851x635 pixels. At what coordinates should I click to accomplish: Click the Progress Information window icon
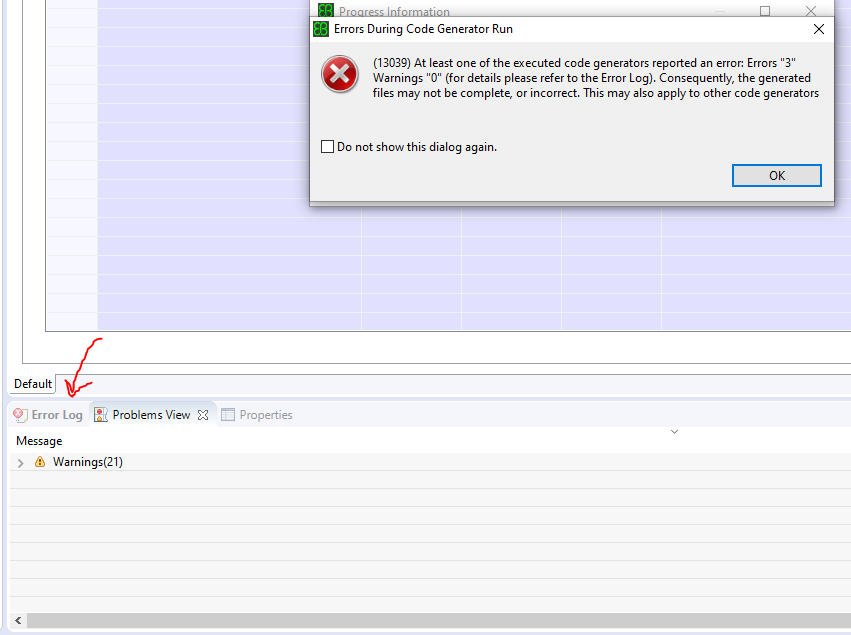tap(324, 9)
